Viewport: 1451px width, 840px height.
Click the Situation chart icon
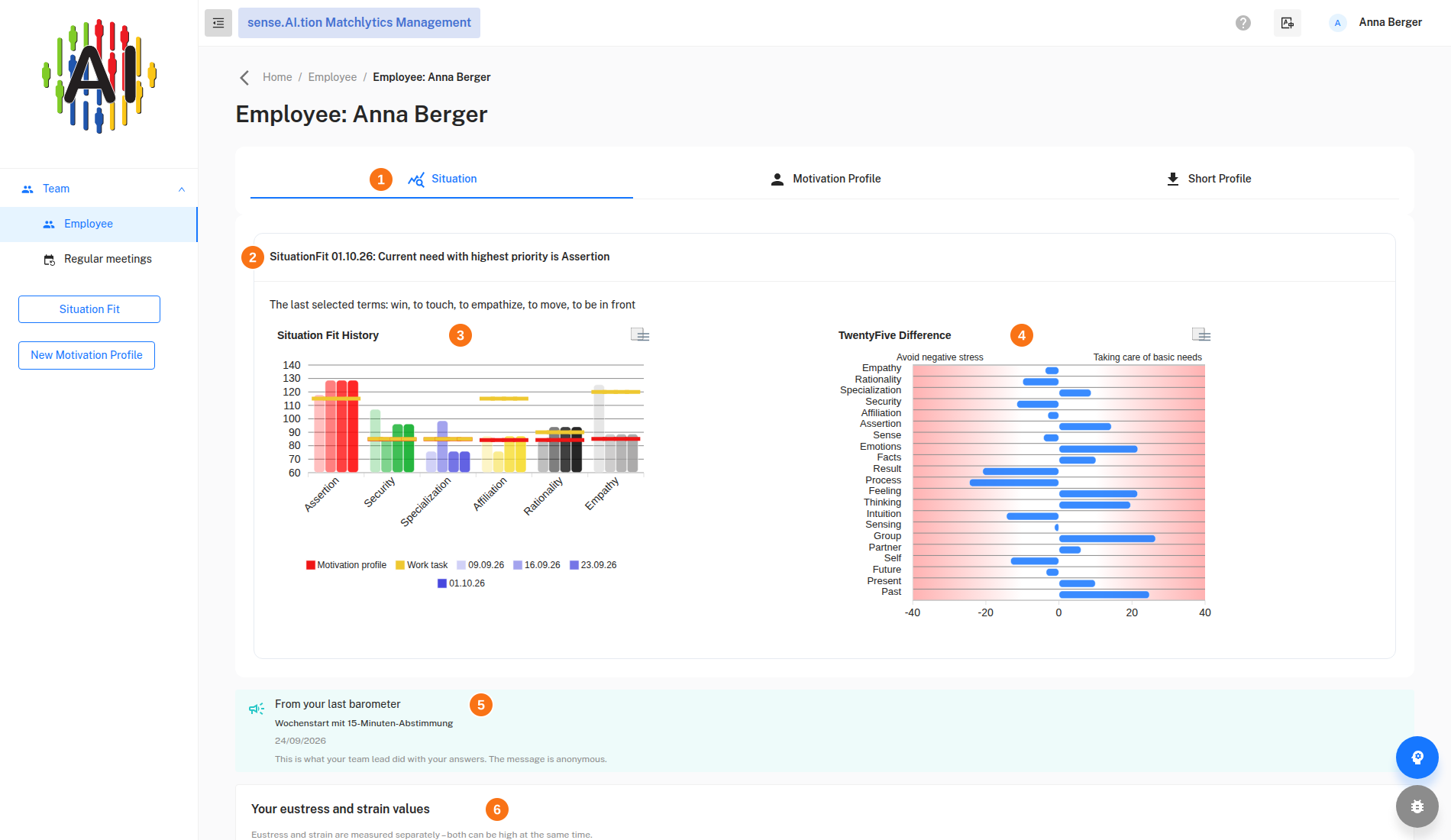pyautogui.click(x=416, y=179)
